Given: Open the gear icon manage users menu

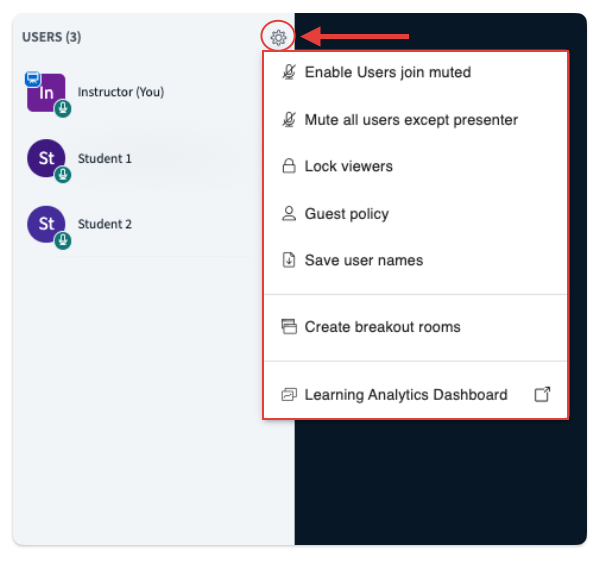Looking at the screenshot, I should (x=278, y=37).
